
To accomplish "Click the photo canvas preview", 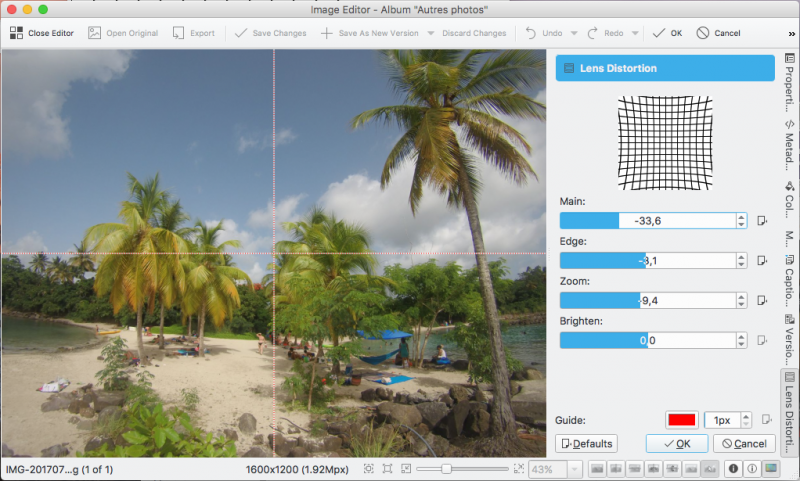I will click(273, 253).
